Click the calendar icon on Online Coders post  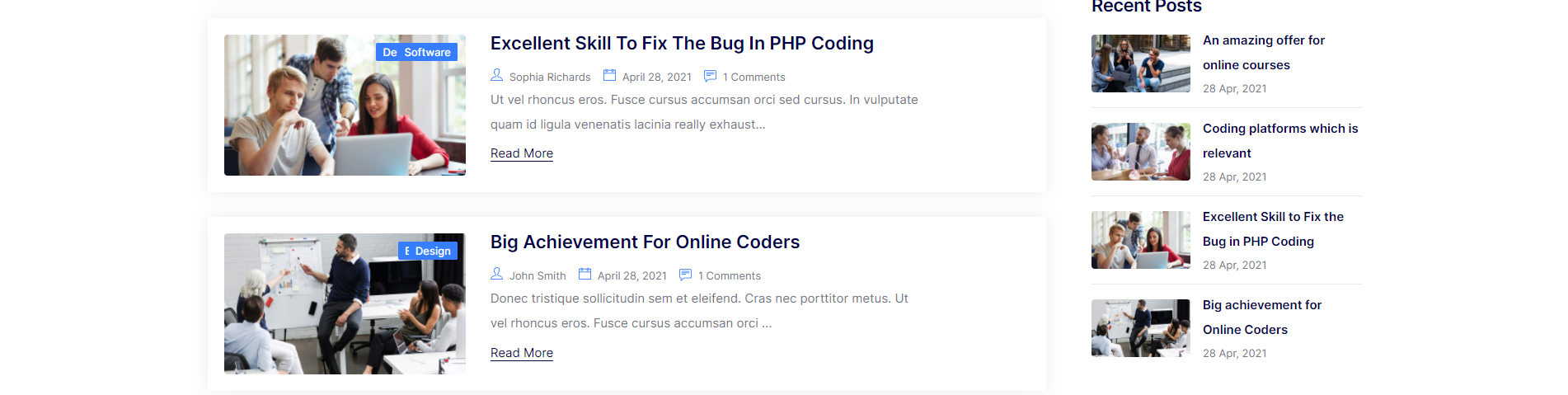tap(584, 274)
